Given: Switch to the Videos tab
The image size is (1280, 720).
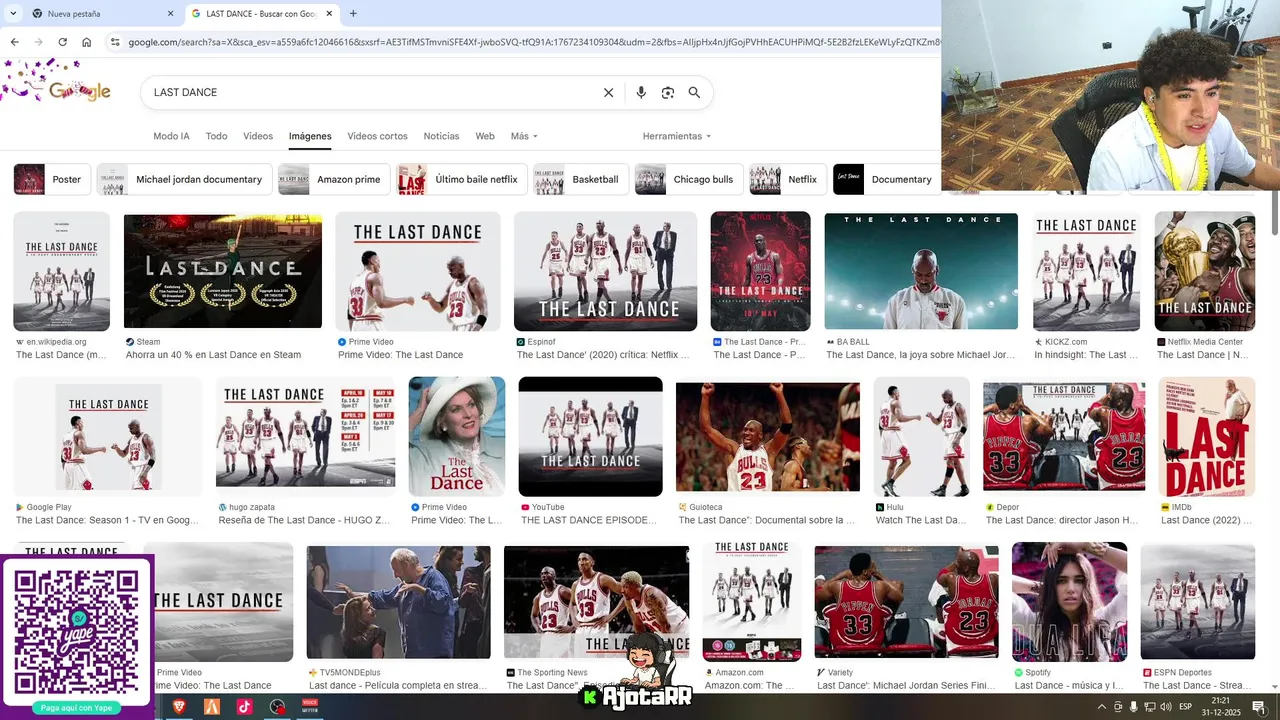Looking at the screenshot, I should point(258,136).
